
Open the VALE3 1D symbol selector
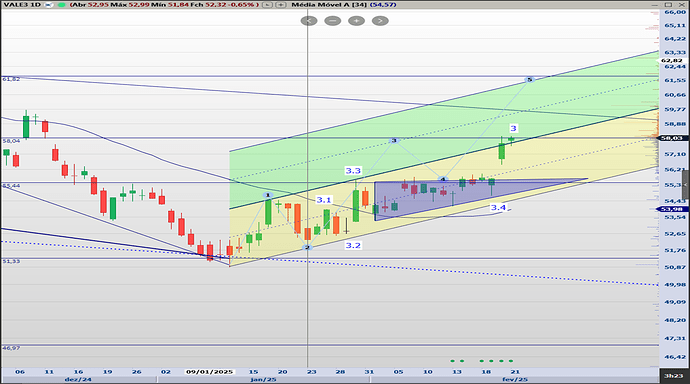tap(22, 5)
